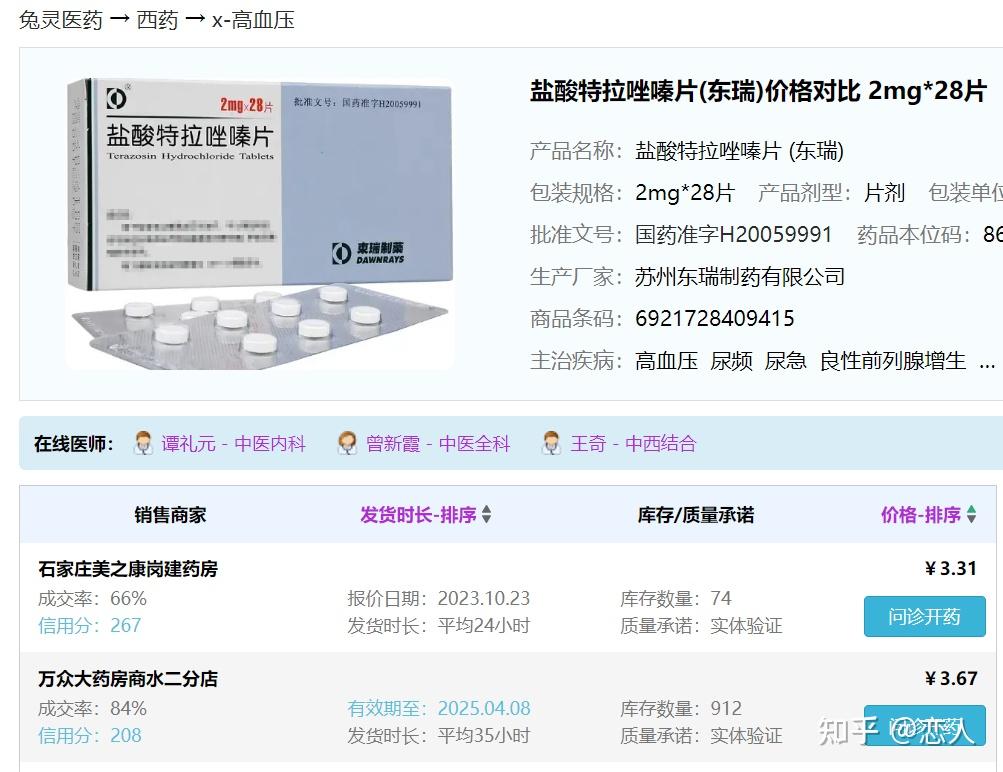Click 产品剂型 片剂 value
Screen dimensions: 1003x772
884,193
